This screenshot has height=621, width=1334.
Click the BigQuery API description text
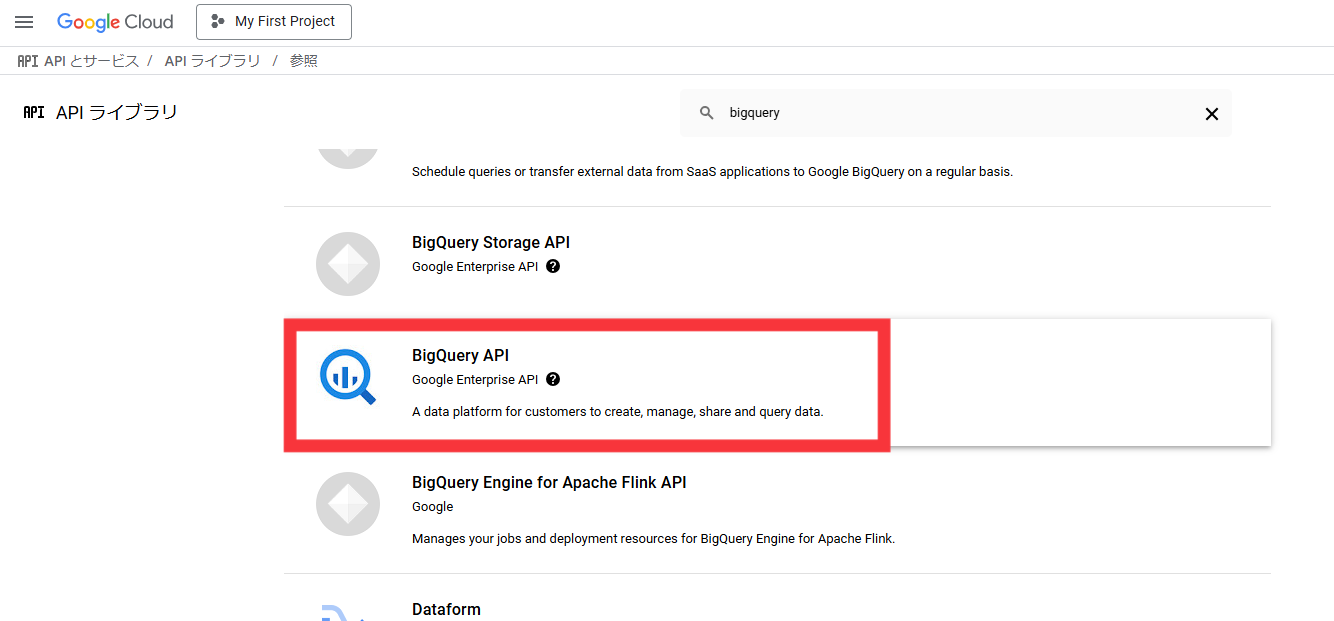tap(617, 411)
